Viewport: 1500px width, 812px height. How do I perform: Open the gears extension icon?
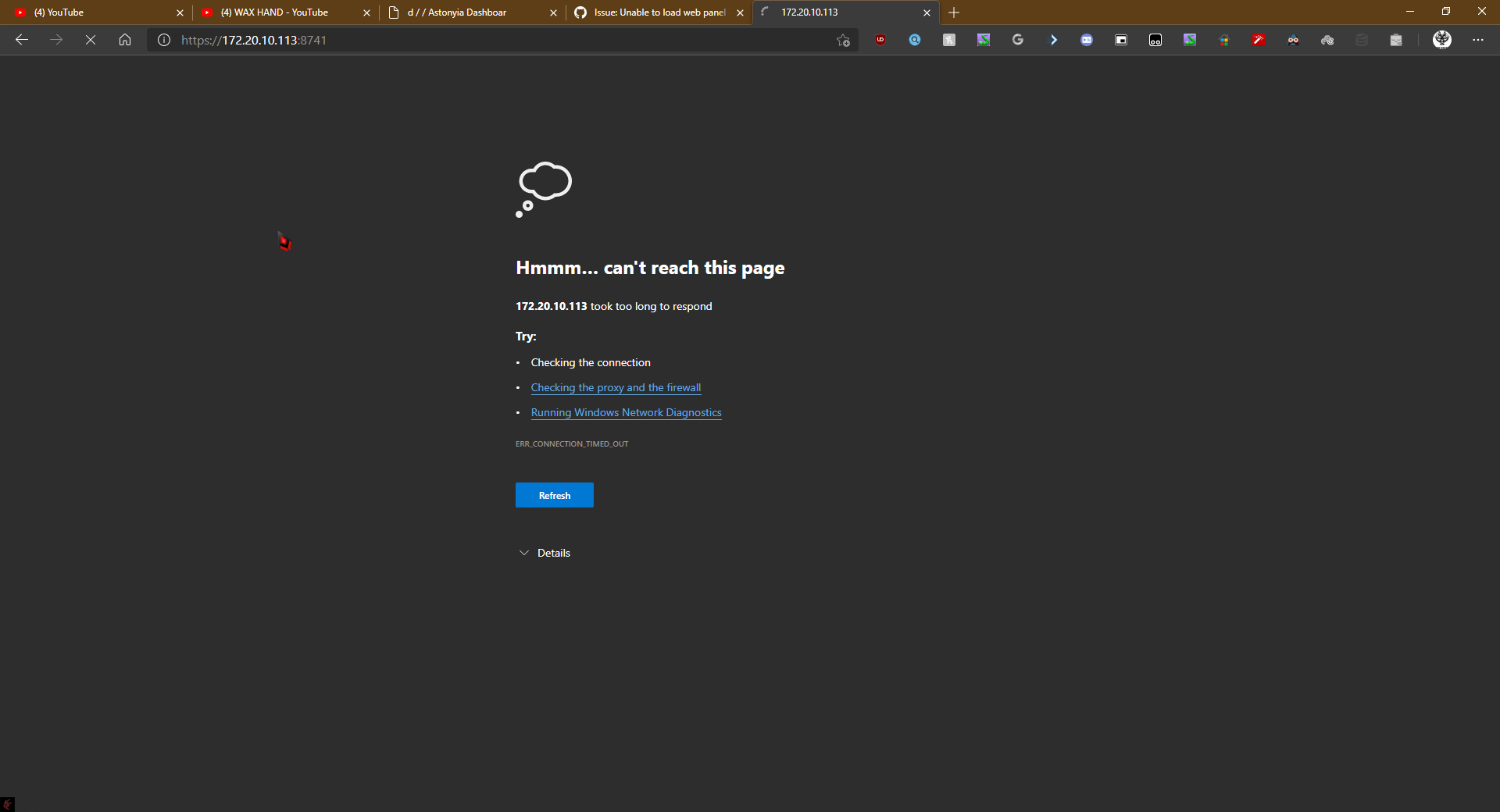click(x=1327, y=40)
